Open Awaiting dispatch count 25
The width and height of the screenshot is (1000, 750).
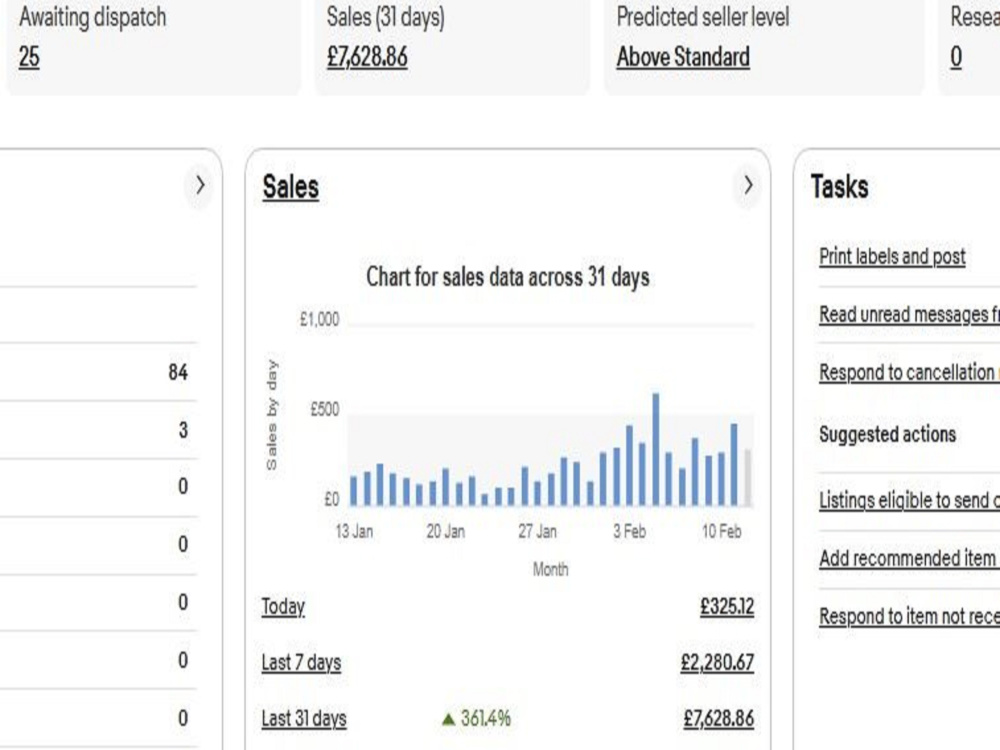[x=29, y=57]
